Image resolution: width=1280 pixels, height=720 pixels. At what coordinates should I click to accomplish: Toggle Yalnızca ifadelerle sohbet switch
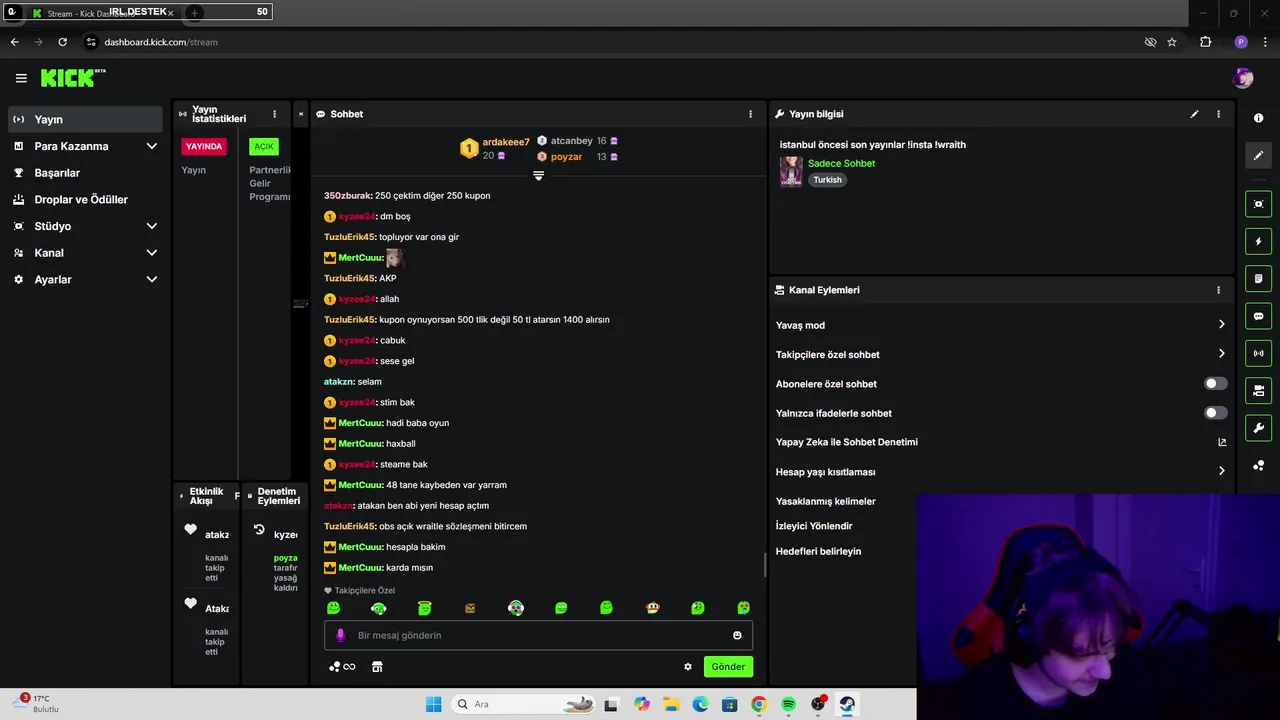(x=1215, y=413)
